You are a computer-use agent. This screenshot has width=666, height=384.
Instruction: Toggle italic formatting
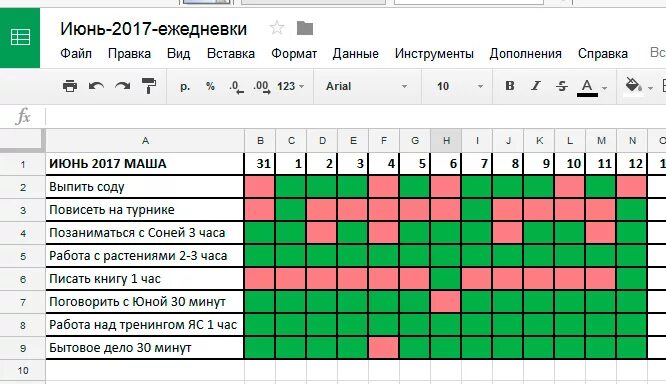[x=536, y=86]
